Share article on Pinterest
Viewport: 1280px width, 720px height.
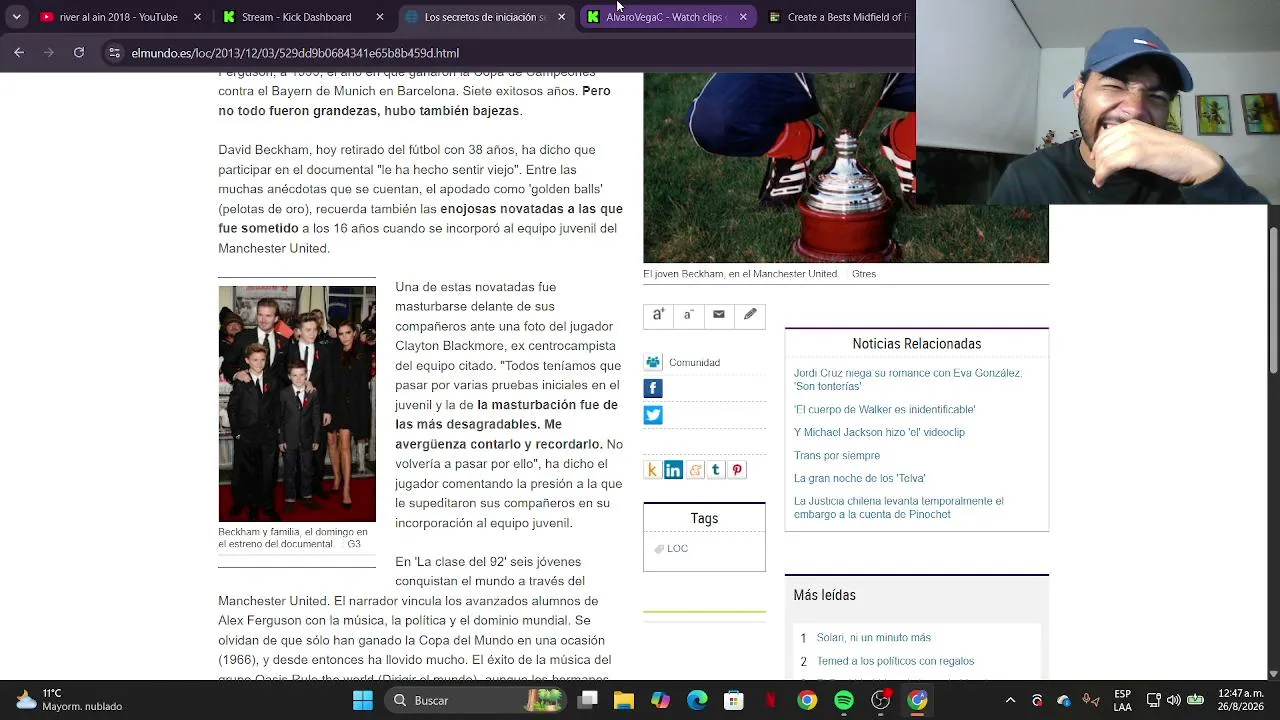[737, 470]
